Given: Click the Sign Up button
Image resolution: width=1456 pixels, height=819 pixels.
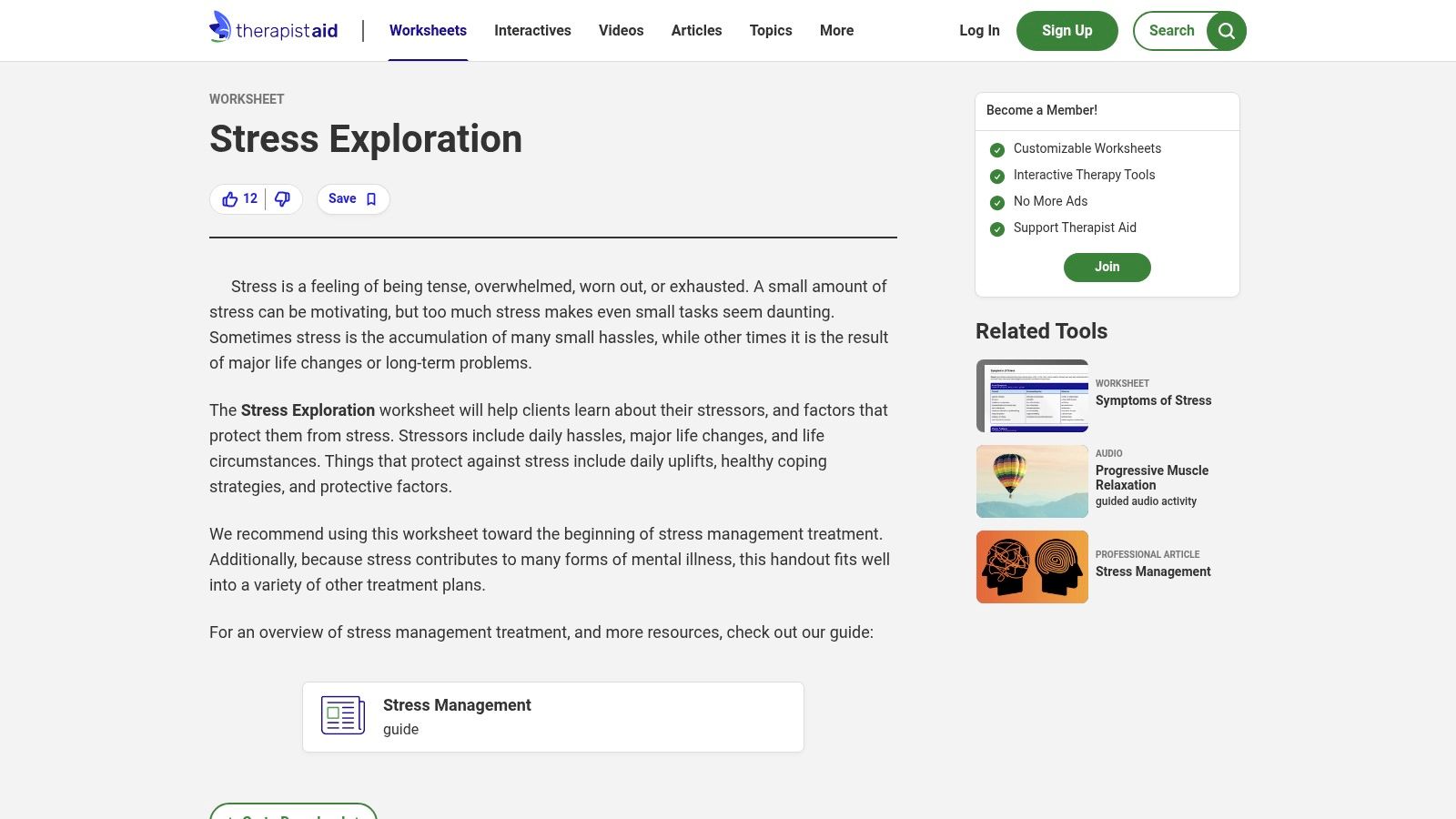Looking at the screenshot, I should (1067, 31).
